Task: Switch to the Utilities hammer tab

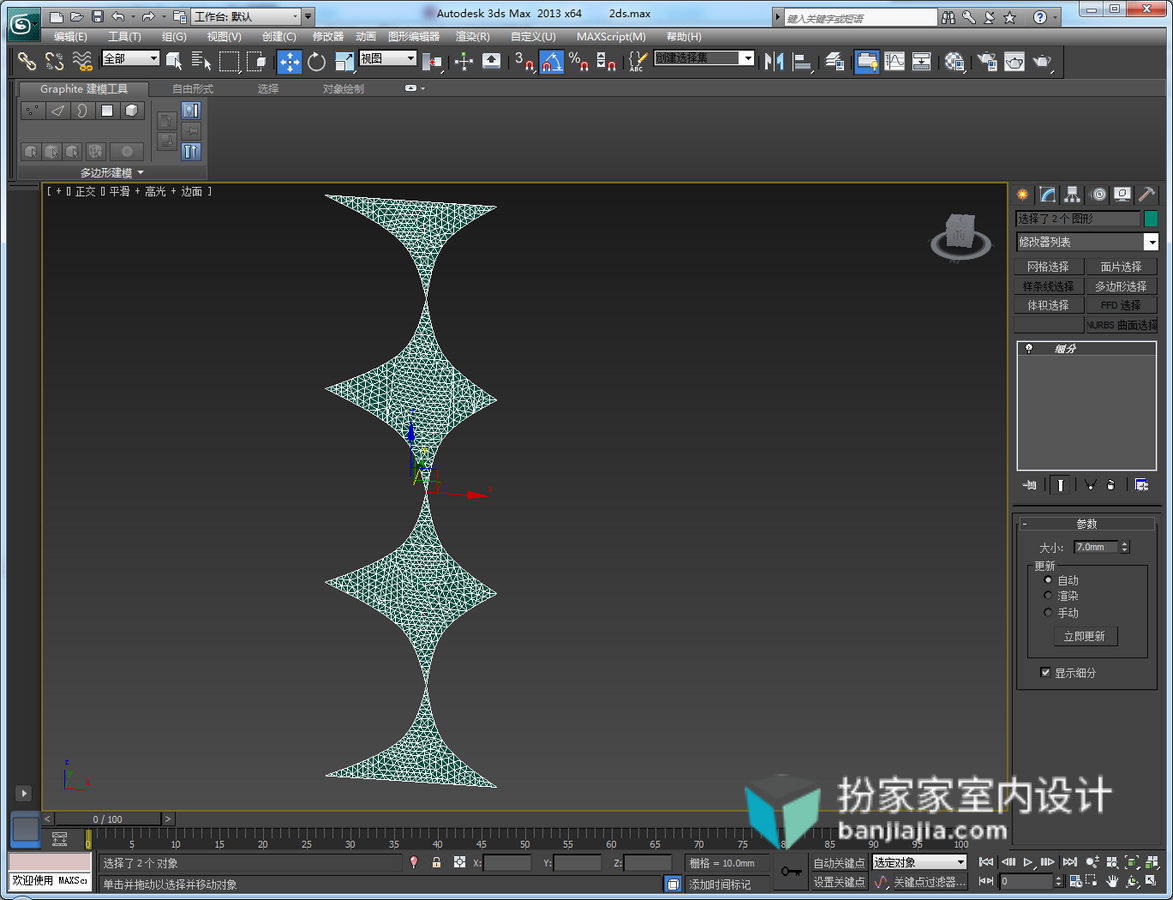Action: tap(1146, 195)
